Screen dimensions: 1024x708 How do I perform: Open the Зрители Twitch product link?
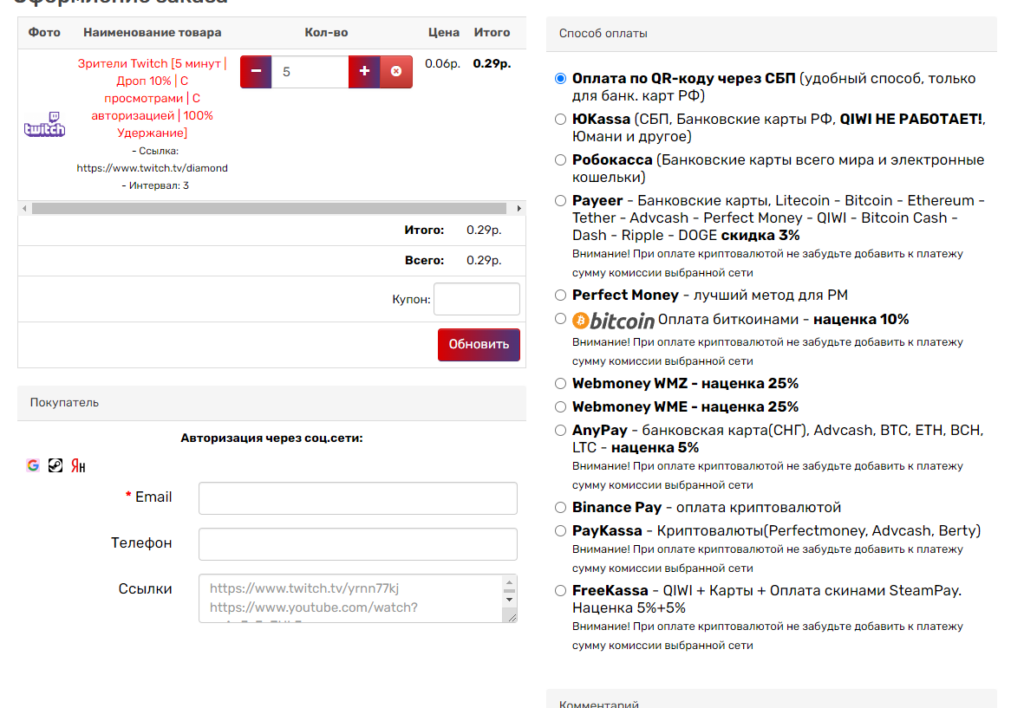(x=152, y=98)
